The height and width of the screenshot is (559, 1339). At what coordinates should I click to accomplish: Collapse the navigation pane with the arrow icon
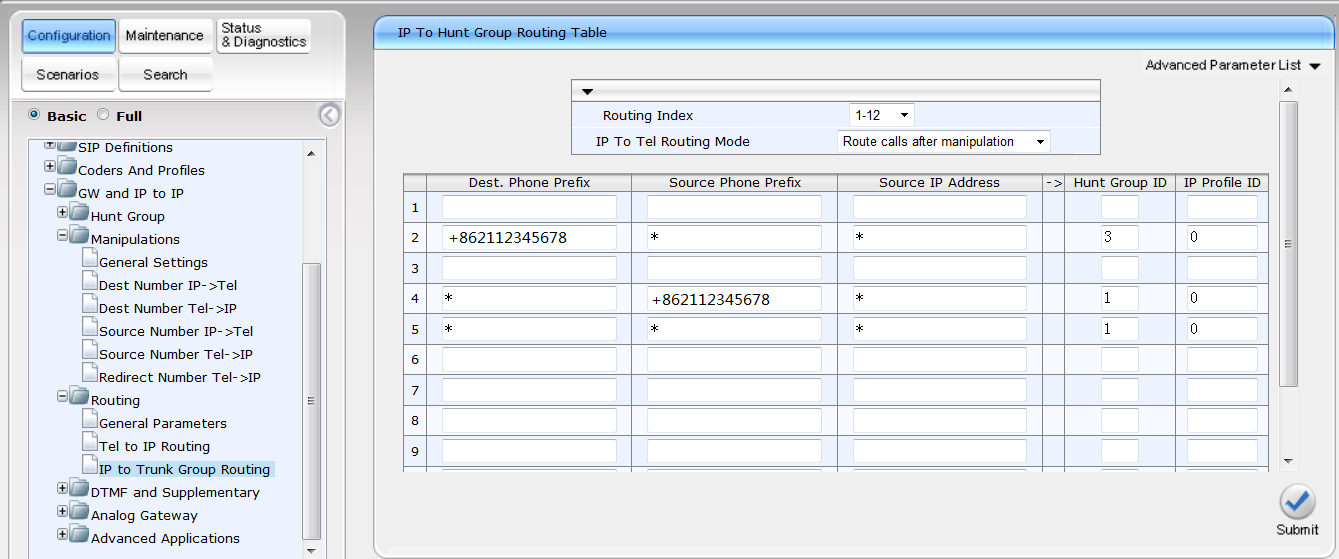329,115
